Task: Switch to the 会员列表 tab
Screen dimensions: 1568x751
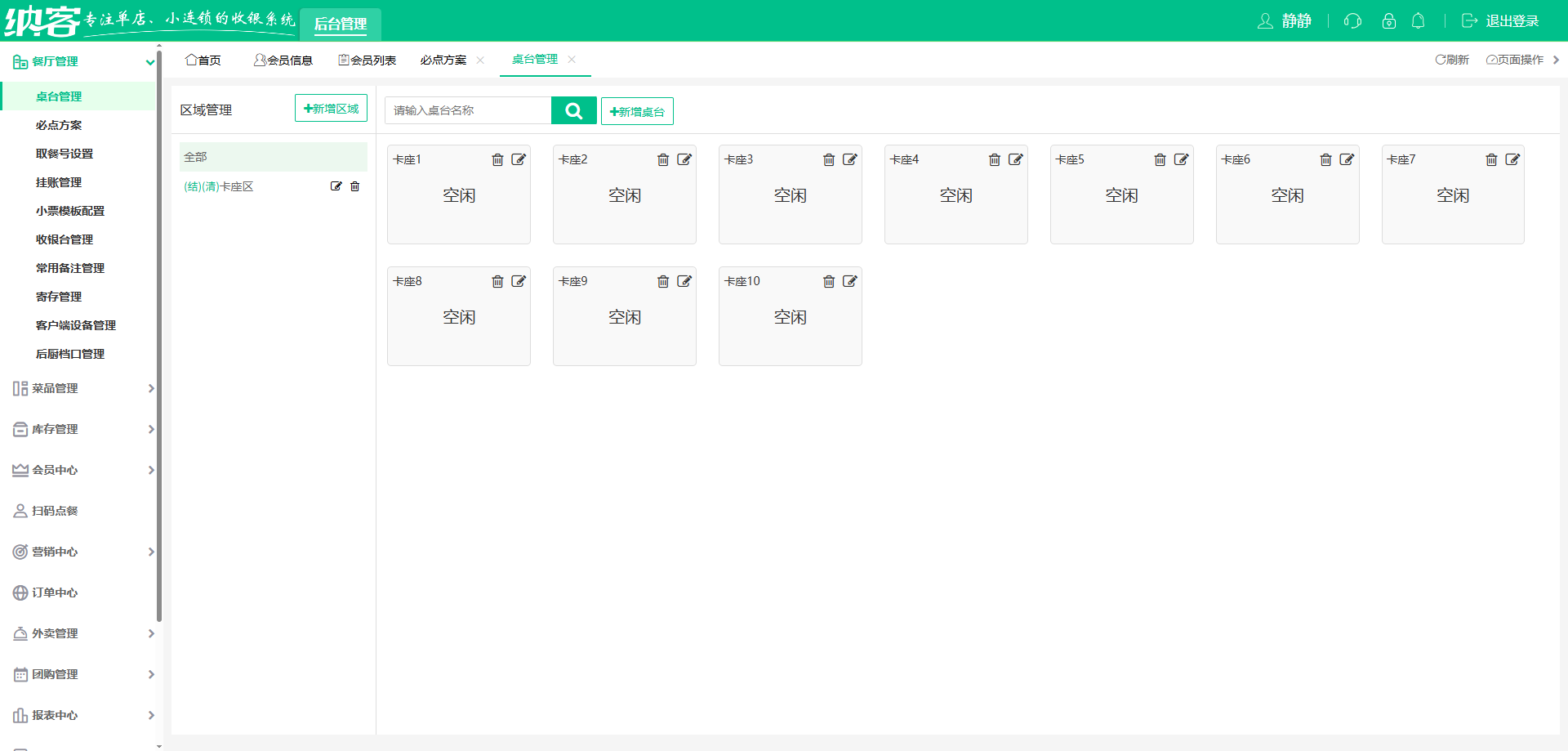Action: (x=367, y=60)
